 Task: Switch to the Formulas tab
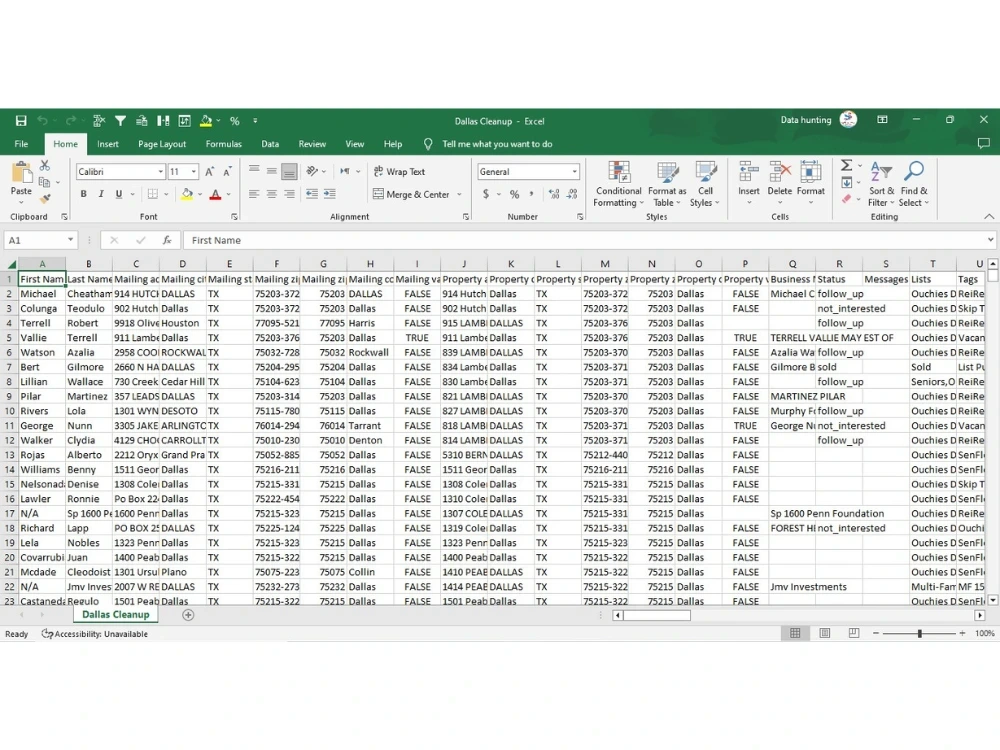click(224, 144)
